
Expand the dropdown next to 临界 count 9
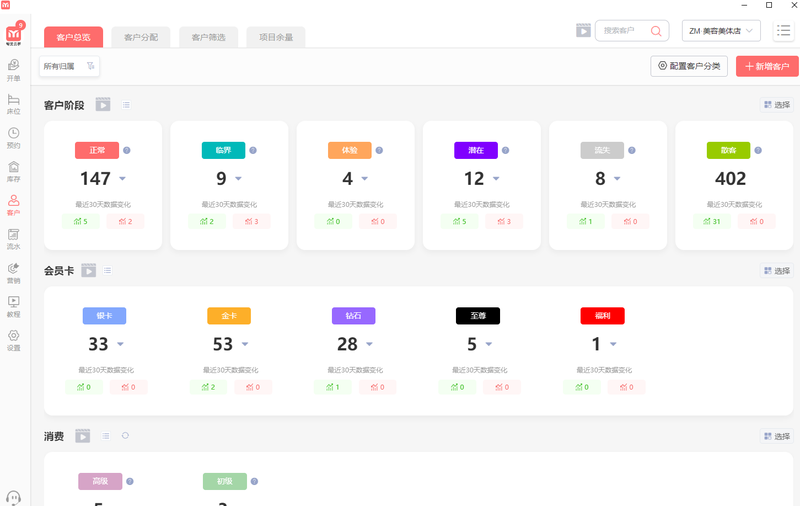click(x=238, y=179)
